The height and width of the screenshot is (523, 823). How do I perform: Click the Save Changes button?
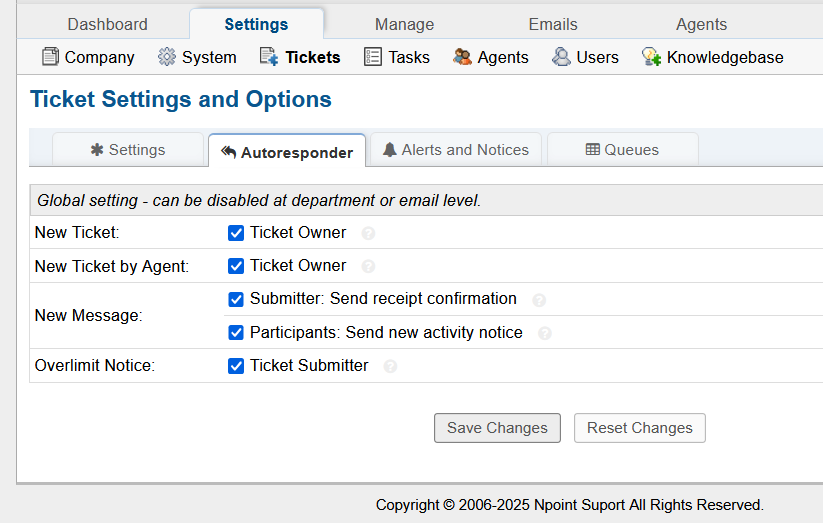pos(497,428)
